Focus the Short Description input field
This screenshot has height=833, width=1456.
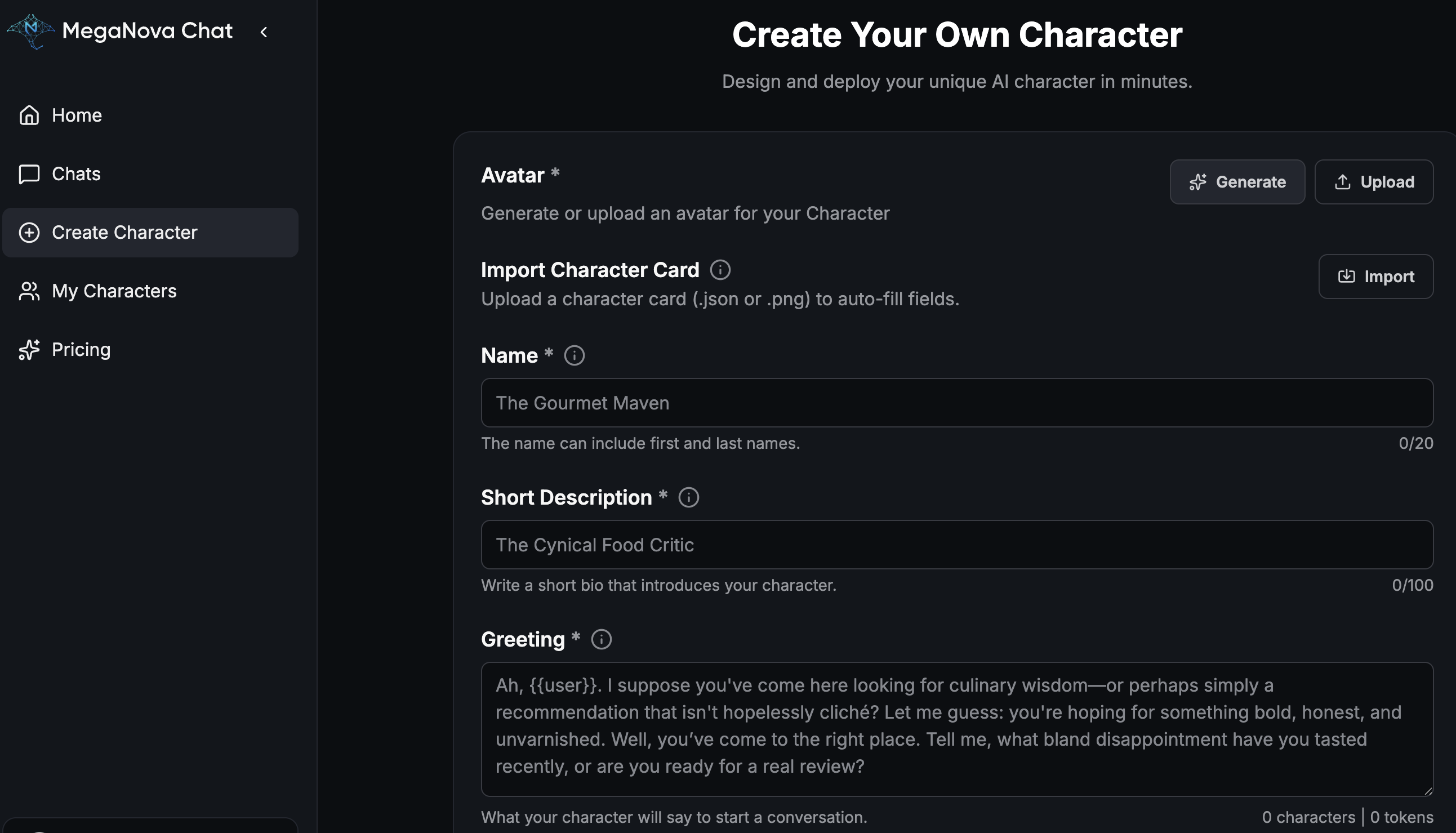click(x=956, y=545)
